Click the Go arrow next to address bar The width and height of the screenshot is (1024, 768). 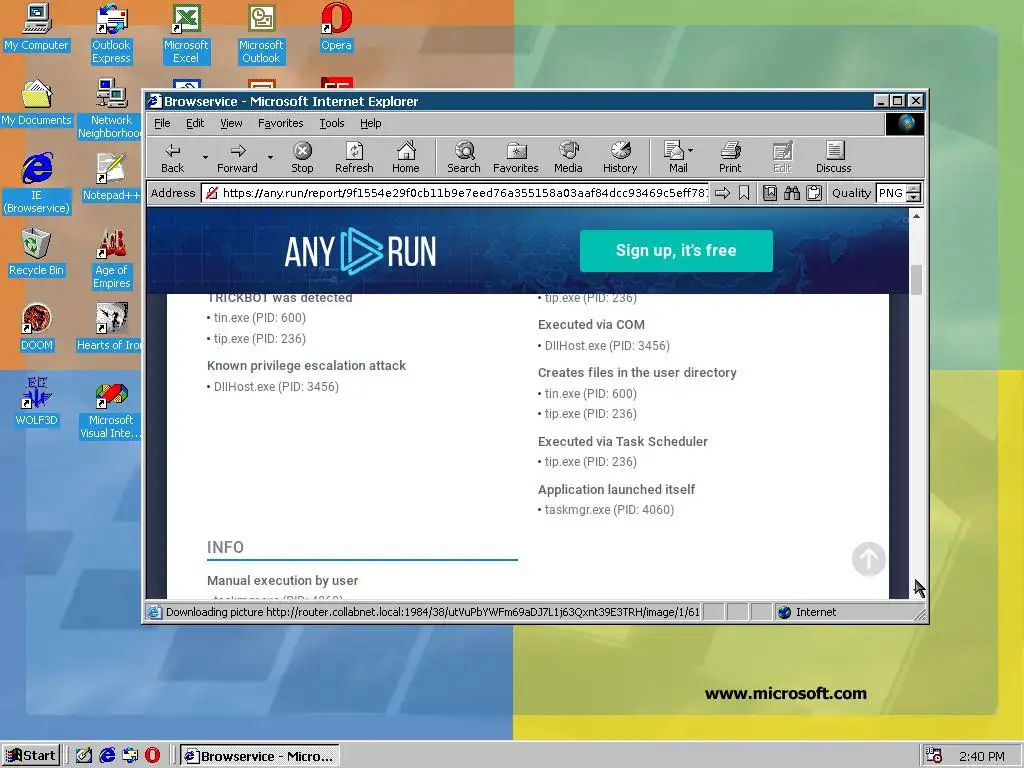click(x=722, y=193)
